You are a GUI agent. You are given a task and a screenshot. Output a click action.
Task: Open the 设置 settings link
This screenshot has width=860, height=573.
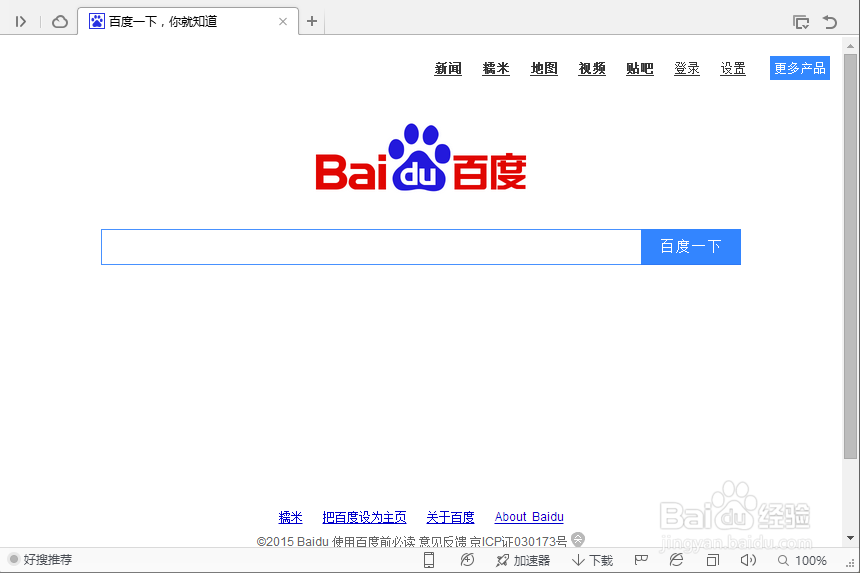coord(733,69)
